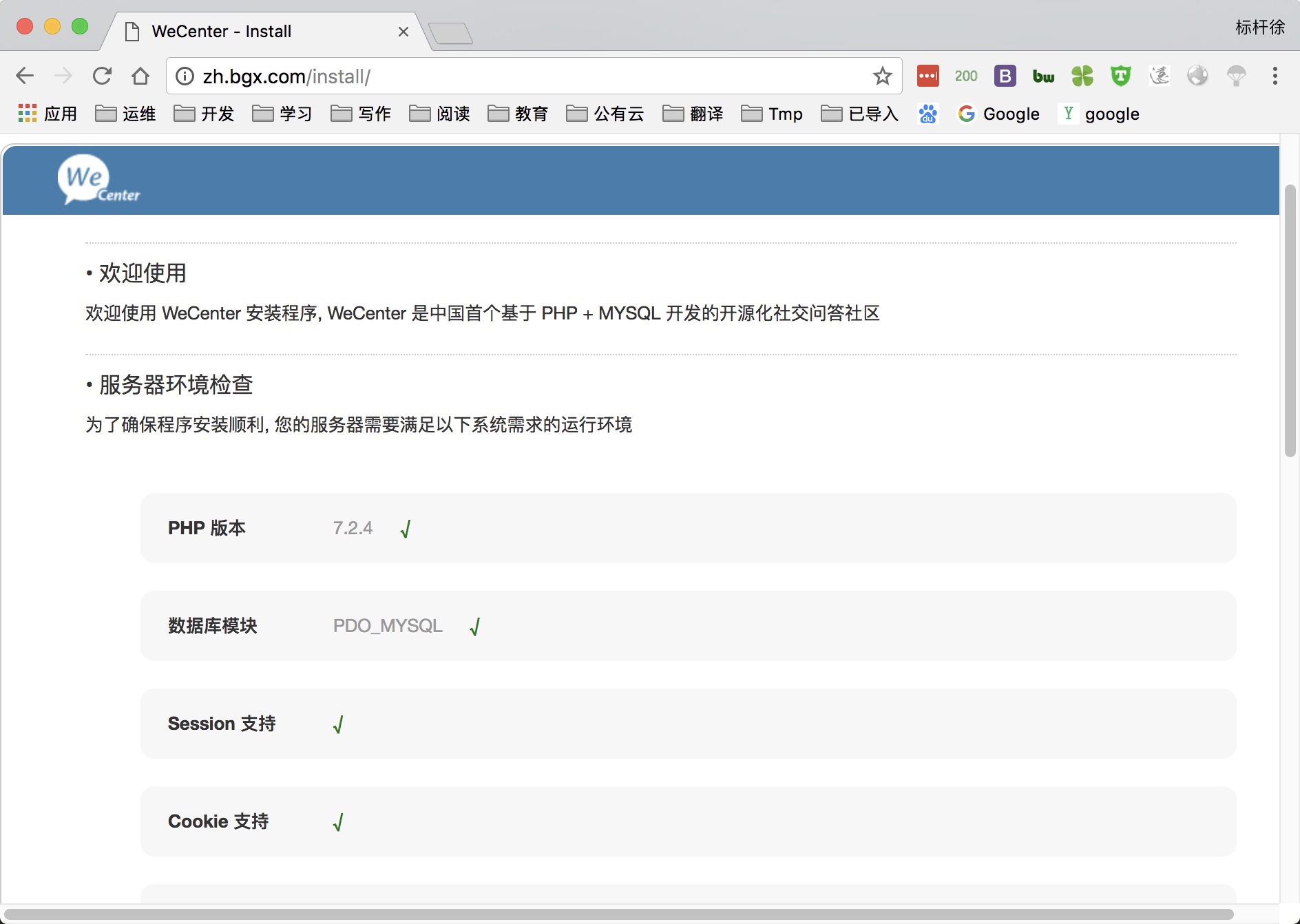The image size is (1300, 924).
Task: Open the red dots extension icon
Action: pos(928,76)
